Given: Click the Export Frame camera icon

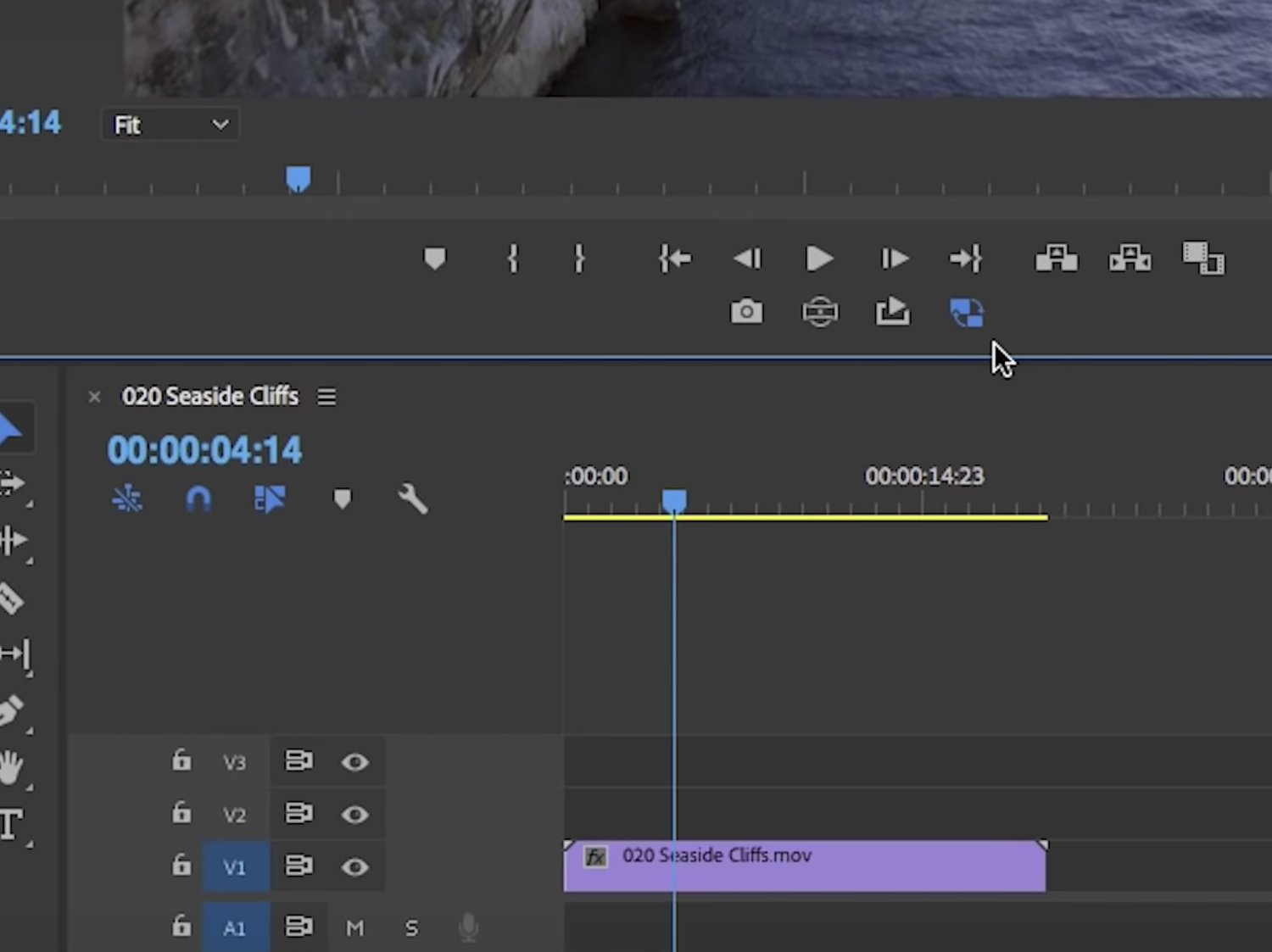Looking at the screenshot, I should (746, 312).
